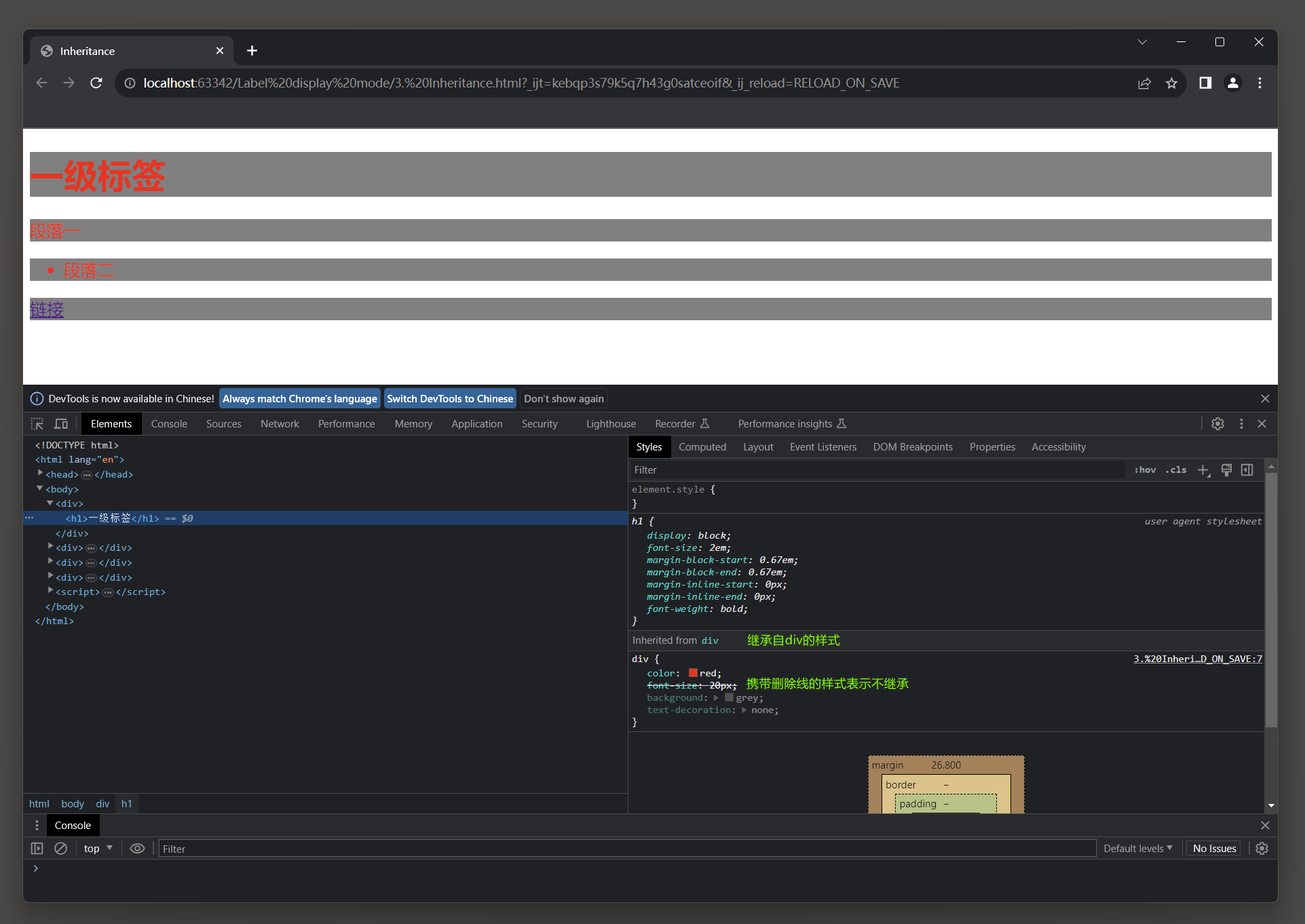Toggle rendering emulations brush icon
The height and width of the screenshot is (924, 1305).
[x=1226, y=470]
